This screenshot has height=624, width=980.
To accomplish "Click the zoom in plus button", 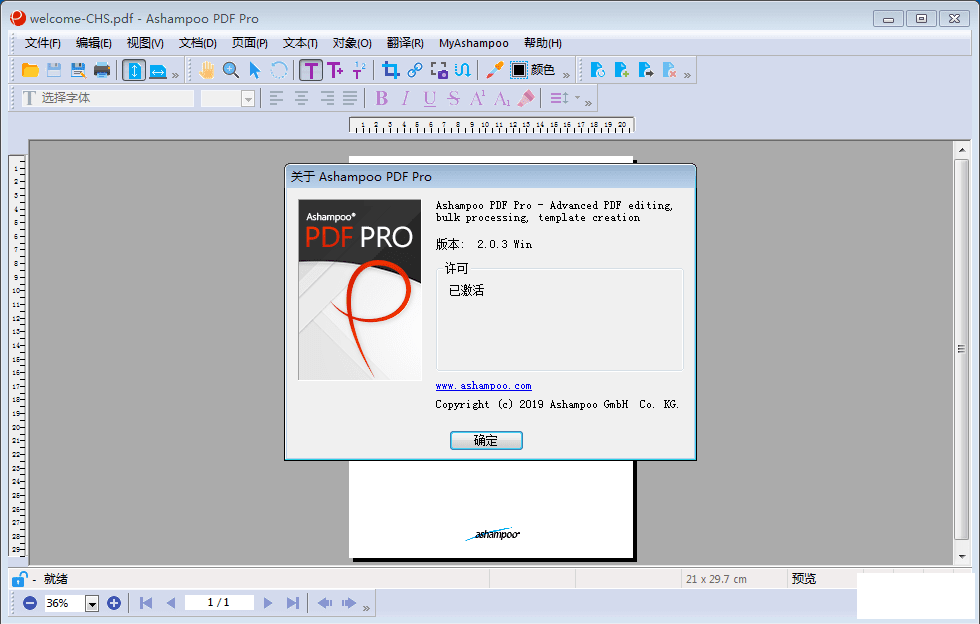I will point(114,603).
